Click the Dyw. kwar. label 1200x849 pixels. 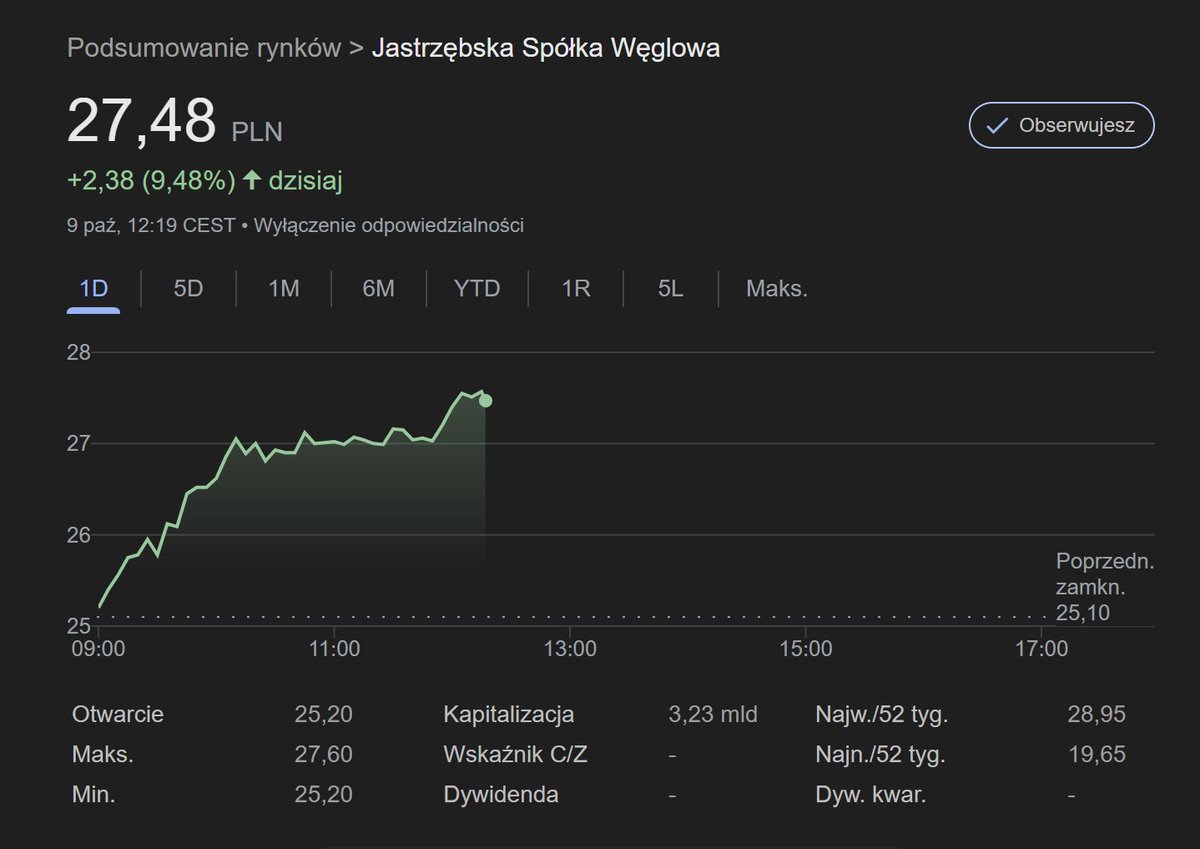point(871,796)
